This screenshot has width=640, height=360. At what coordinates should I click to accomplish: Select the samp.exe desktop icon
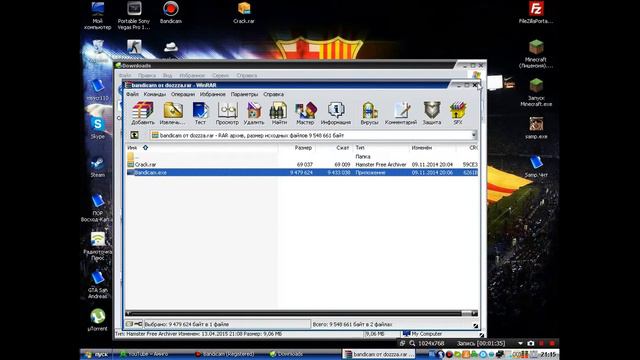click(x=536, y=128)
